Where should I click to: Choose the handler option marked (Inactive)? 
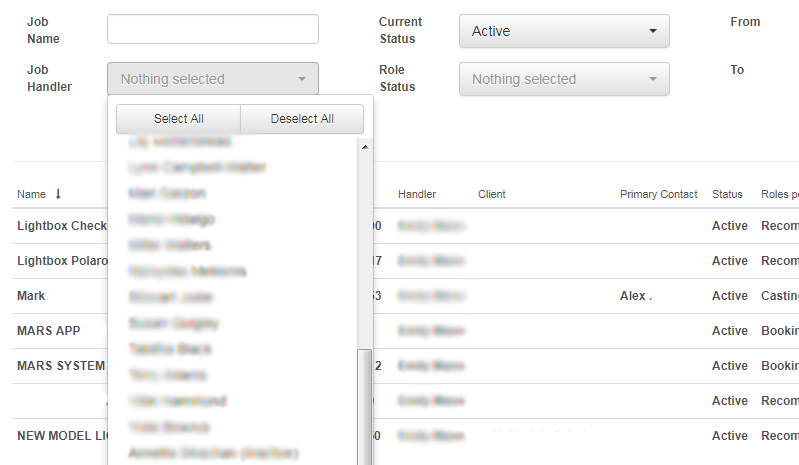point(213,453)
